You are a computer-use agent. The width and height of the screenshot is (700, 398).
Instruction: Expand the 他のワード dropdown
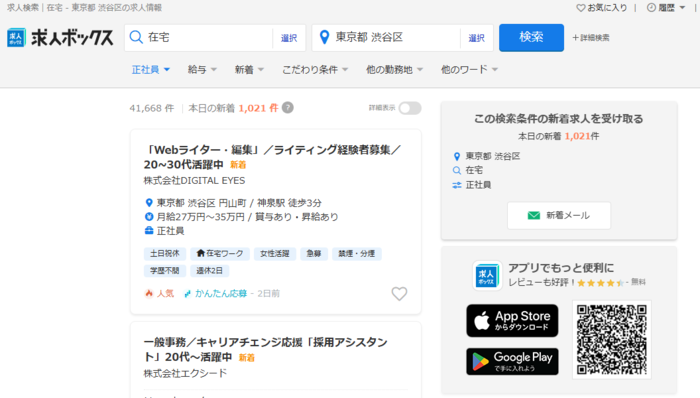click(x=469, y=70)
